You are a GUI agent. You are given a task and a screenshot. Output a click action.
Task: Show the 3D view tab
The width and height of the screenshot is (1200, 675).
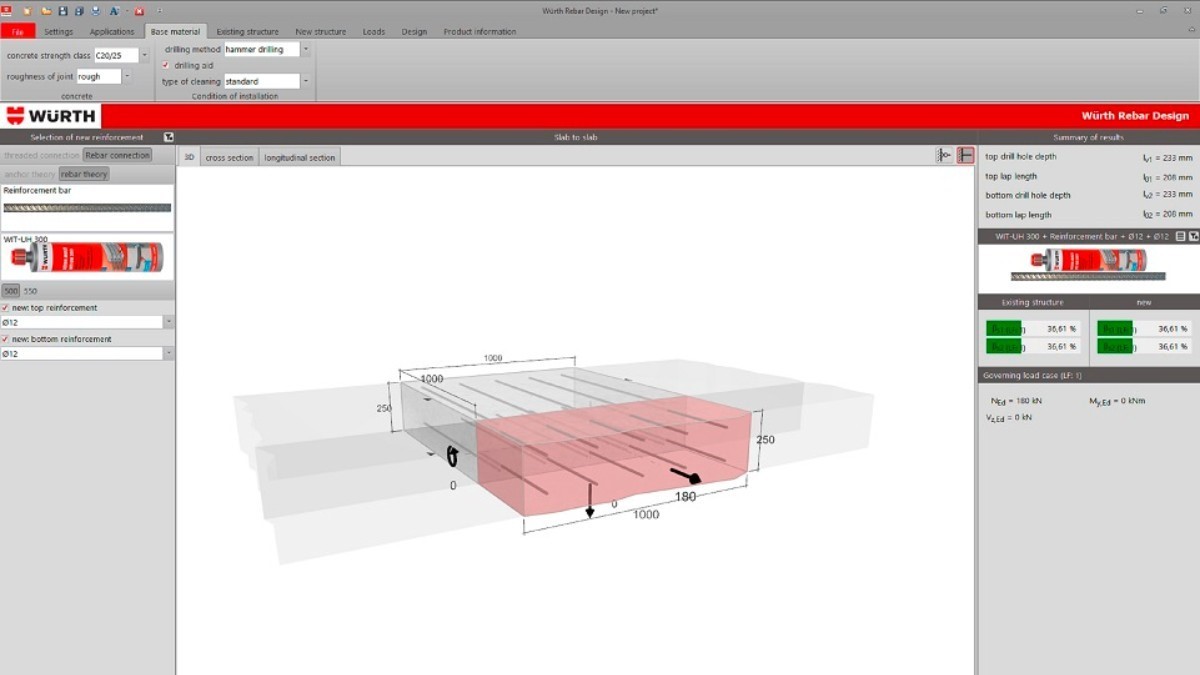click(189, 157)
